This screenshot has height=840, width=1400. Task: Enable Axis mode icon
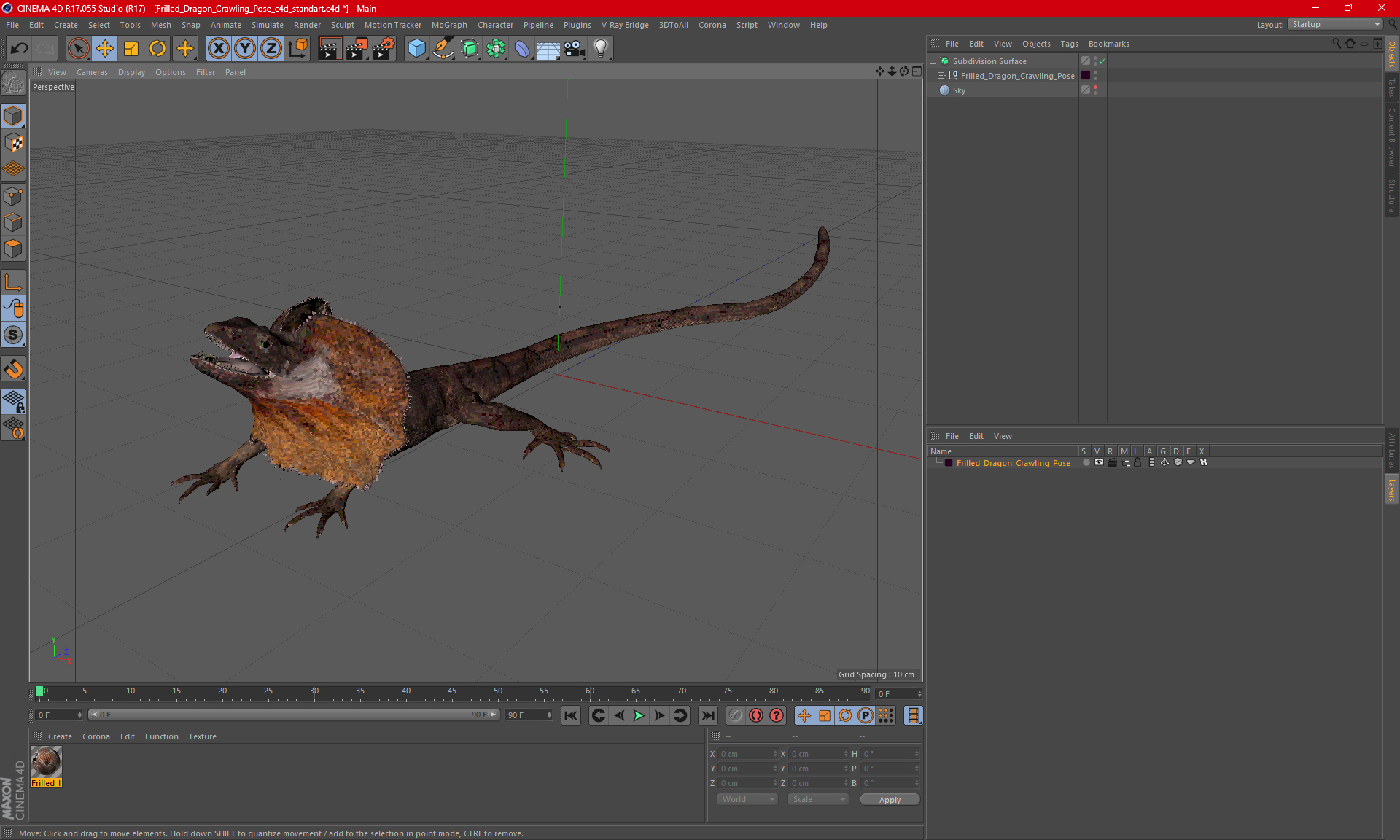click(x=13, y=282)
